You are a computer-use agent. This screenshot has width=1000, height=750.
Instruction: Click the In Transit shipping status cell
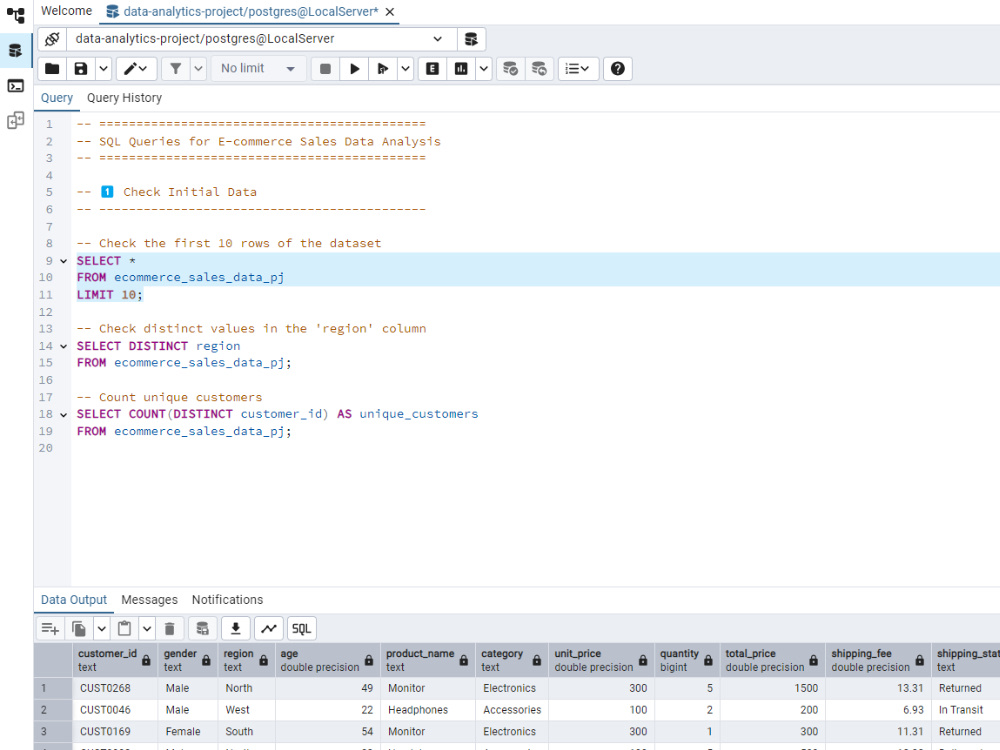click(965, 710)
